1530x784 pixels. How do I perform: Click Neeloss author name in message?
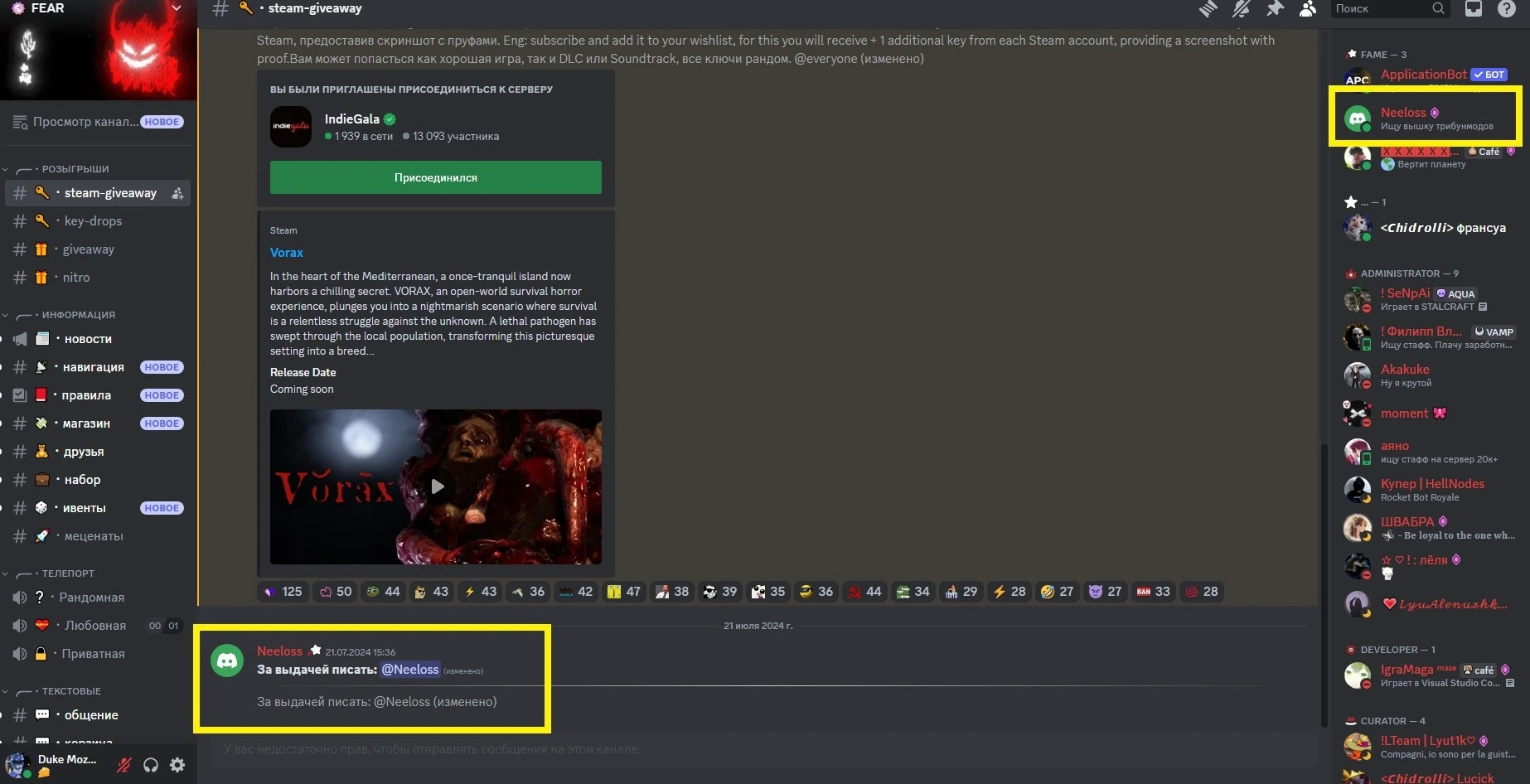coord(279,651)
